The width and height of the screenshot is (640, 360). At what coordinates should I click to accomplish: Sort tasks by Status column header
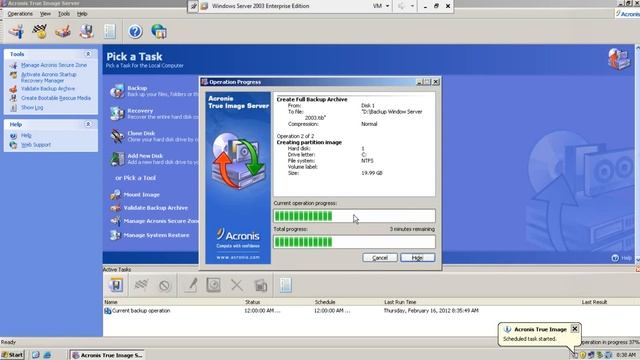(252, 302)
